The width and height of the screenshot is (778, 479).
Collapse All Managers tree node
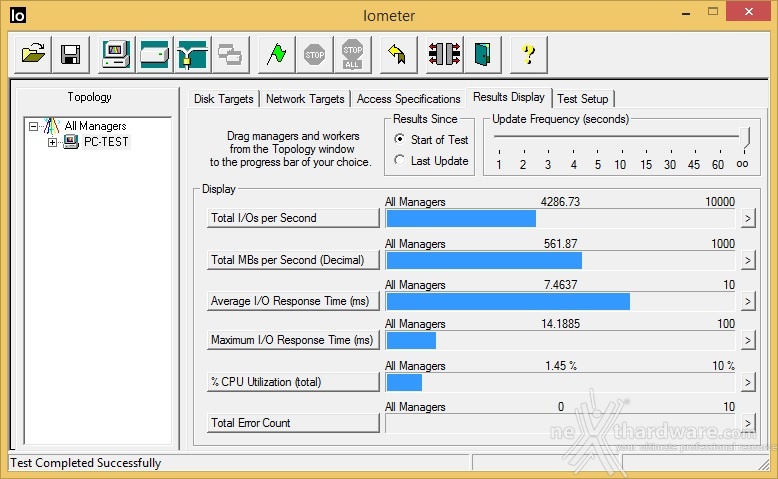(x=33, y=127)
